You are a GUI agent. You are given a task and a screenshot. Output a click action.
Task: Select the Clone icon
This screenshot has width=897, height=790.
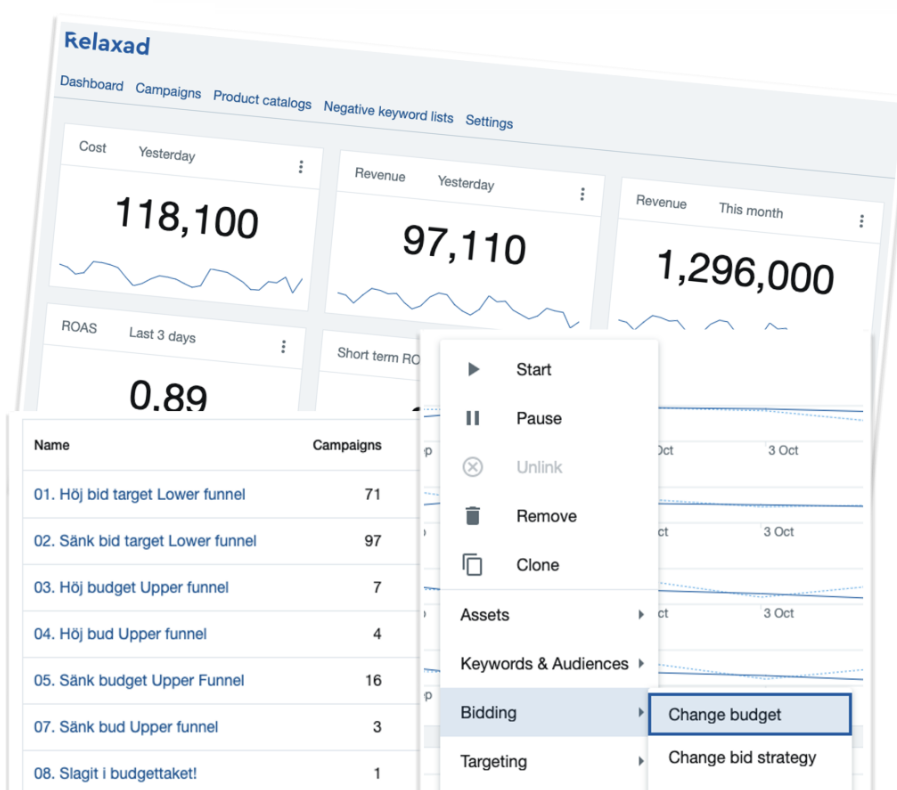473,564
